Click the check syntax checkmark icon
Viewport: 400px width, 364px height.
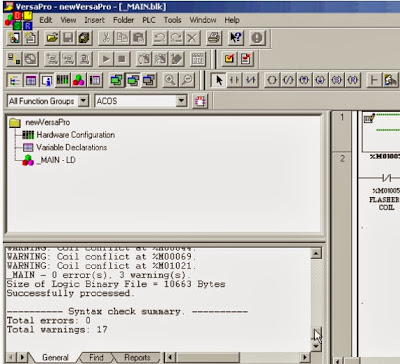pos(229,59)
